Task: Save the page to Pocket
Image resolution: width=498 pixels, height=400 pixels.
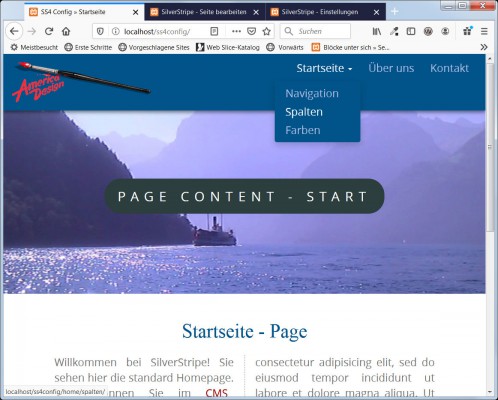Action: tap(251, 31)
